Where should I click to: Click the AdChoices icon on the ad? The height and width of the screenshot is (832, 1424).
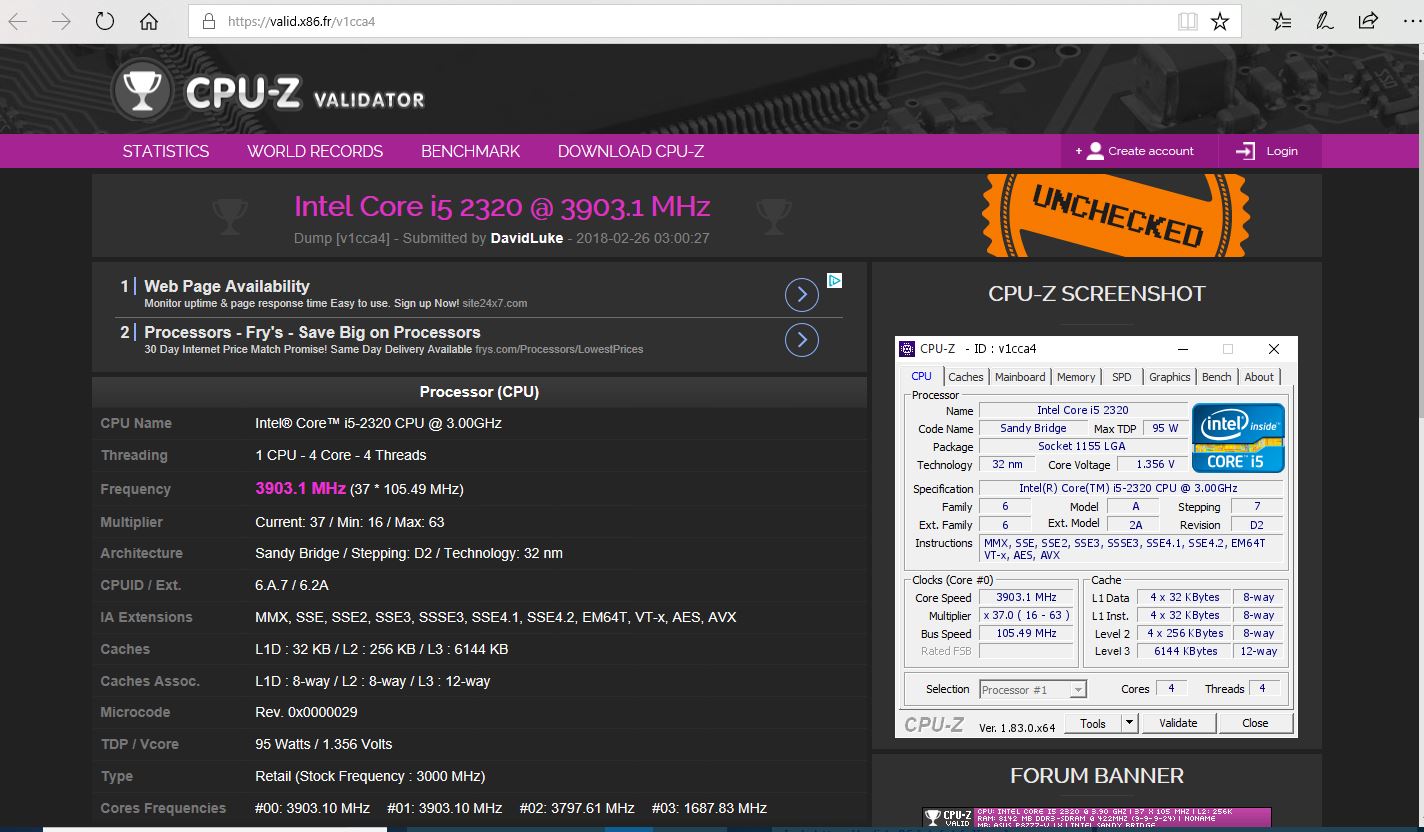click(x=834, y=281)
